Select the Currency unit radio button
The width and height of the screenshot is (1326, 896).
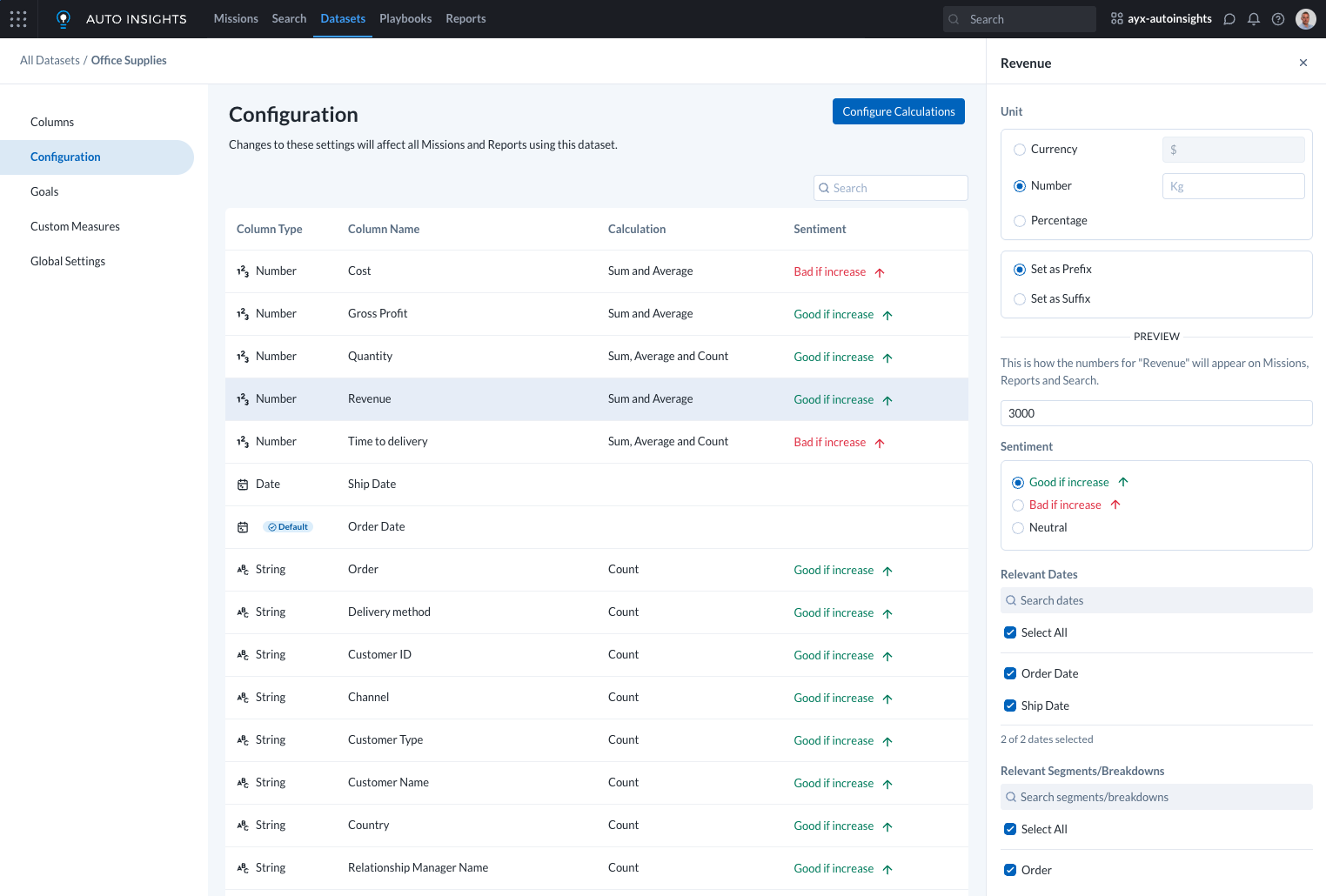click(x=1020, y=150)
